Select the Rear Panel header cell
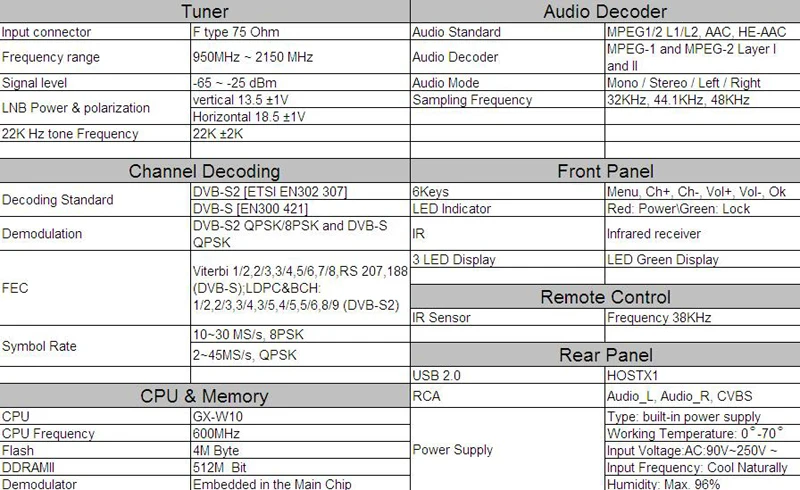The width and height of the screenshot is (800, 490). point(605,355)
